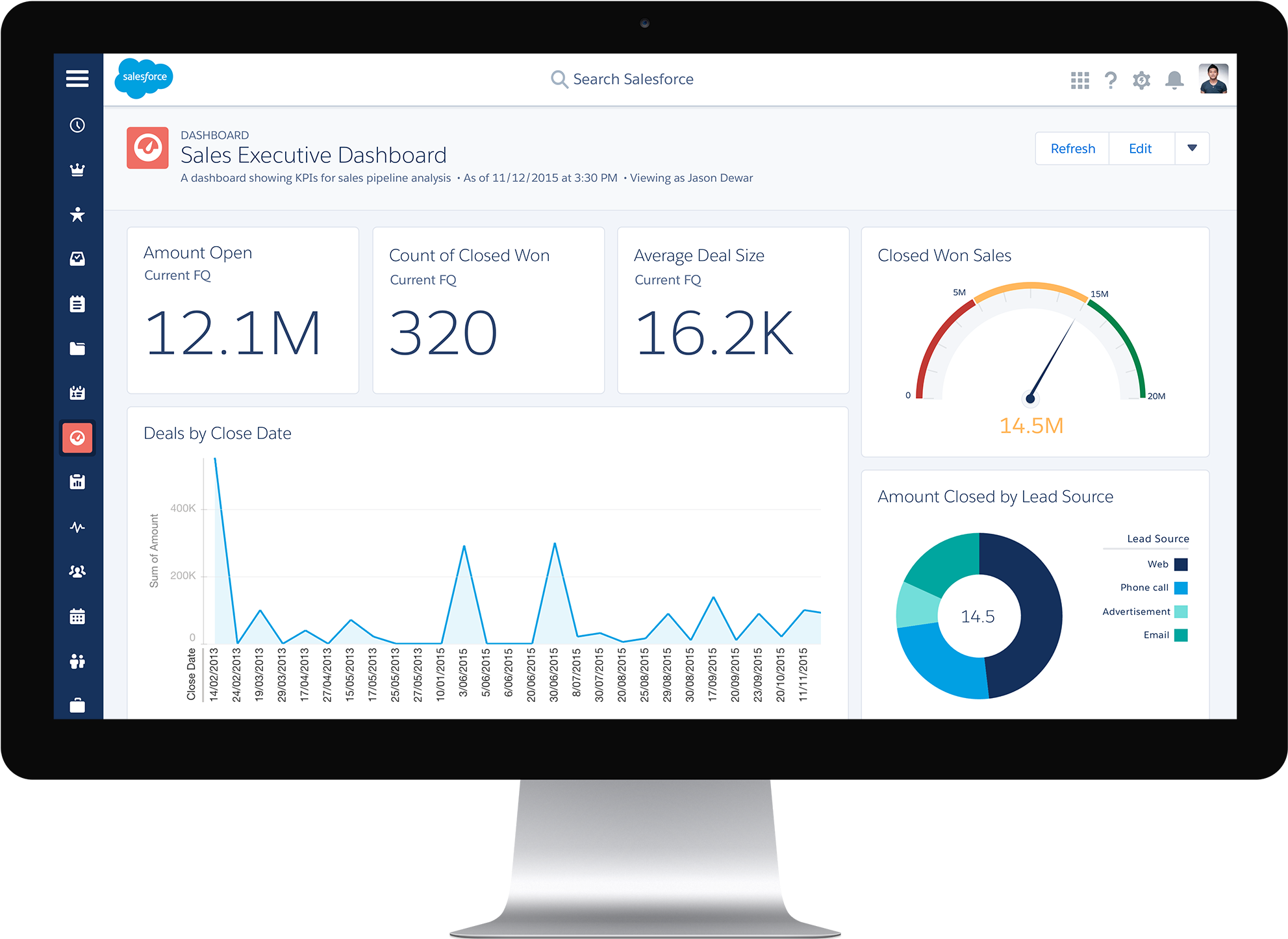
Task: Open the Dashboards icon in the sidebar
Action: [77, 438]
